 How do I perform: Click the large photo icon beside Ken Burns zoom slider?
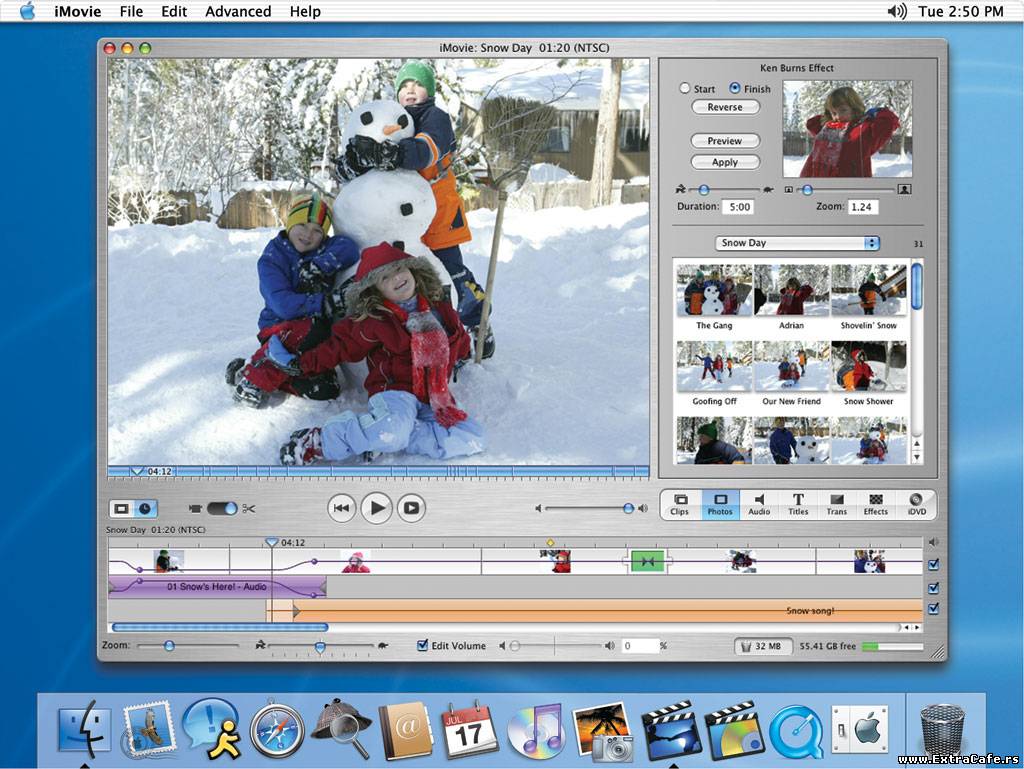[904, 189]
